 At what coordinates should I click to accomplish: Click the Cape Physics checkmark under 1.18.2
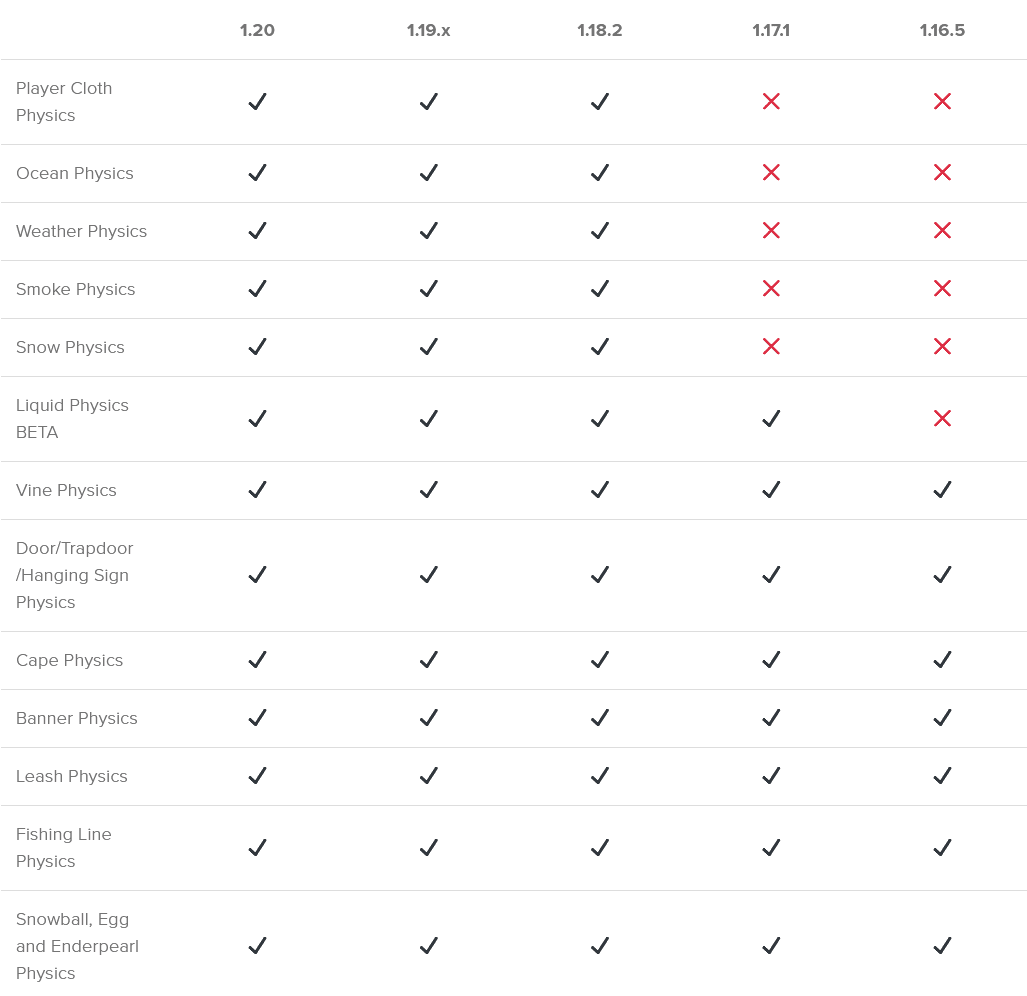[600, 660]
